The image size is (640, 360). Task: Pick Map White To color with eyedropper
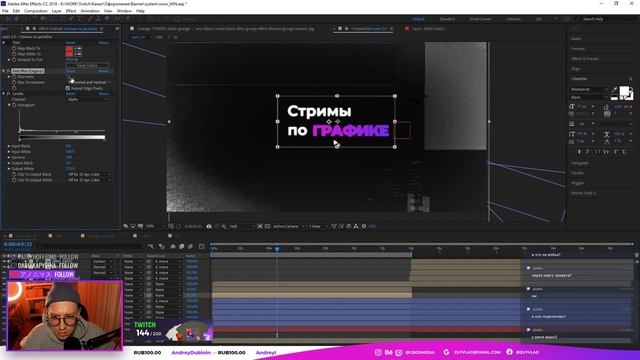point(78,54)
